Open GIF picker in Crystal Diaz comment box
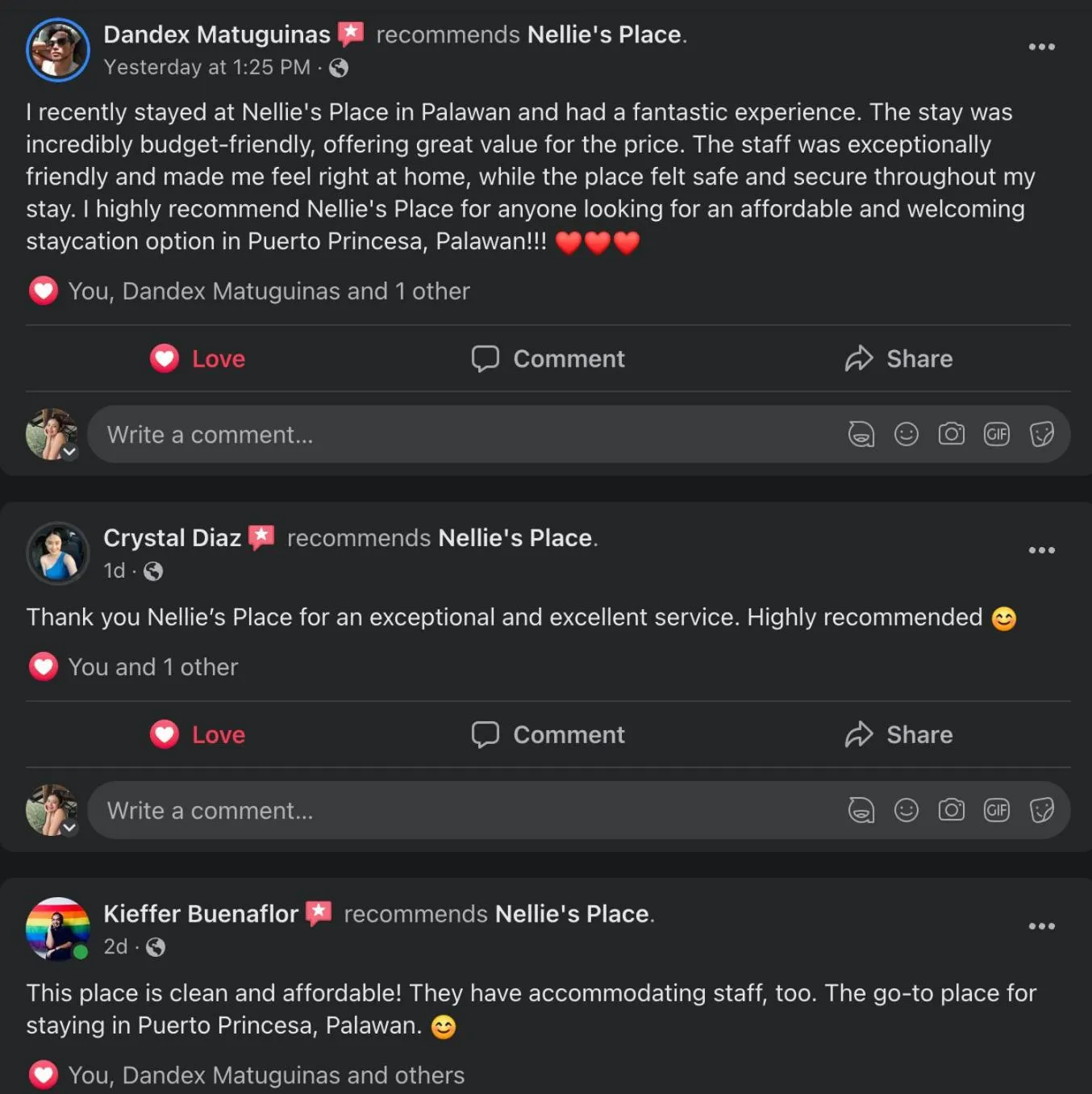The width and height of the screenshot is (1092, 1094). point(996,810)
